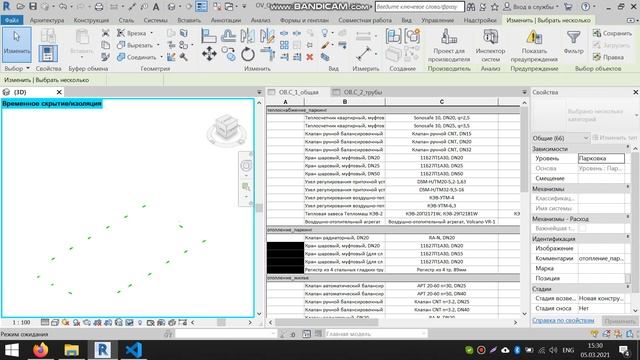Open the Windows Start menu
Viewport: 640px width, 360px height.
pyautogui.click(x=11, y=350)
